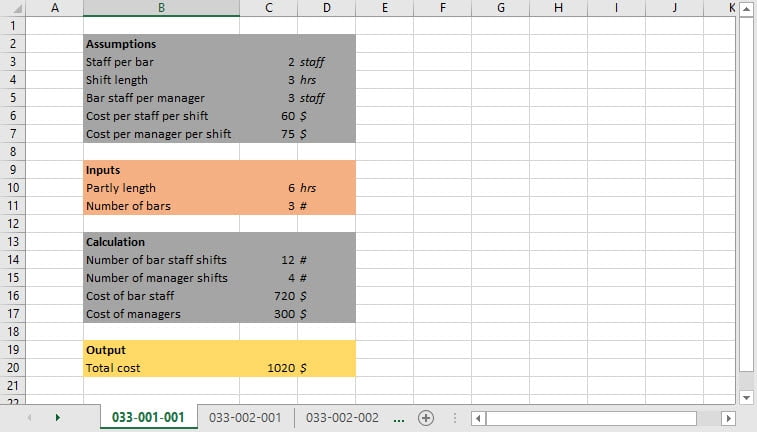Screen dimensions: 757x432
Task: Click the select-all corner above row 1
Action: [12, 8]
